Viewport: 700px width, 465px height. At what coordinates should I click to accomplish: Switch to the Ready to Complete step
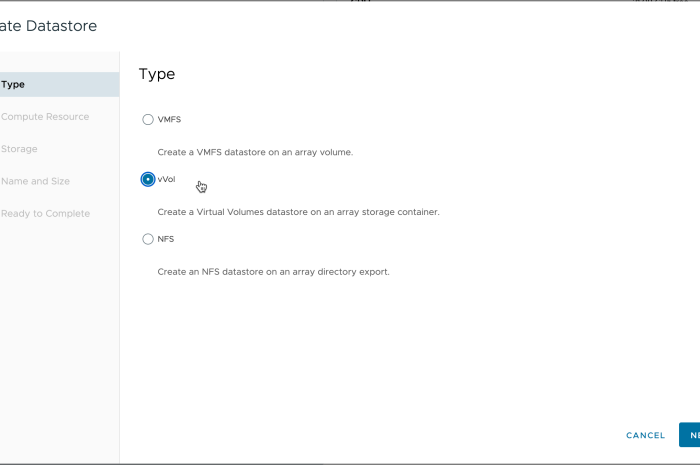pyautogui.click(x=46, y=213)
